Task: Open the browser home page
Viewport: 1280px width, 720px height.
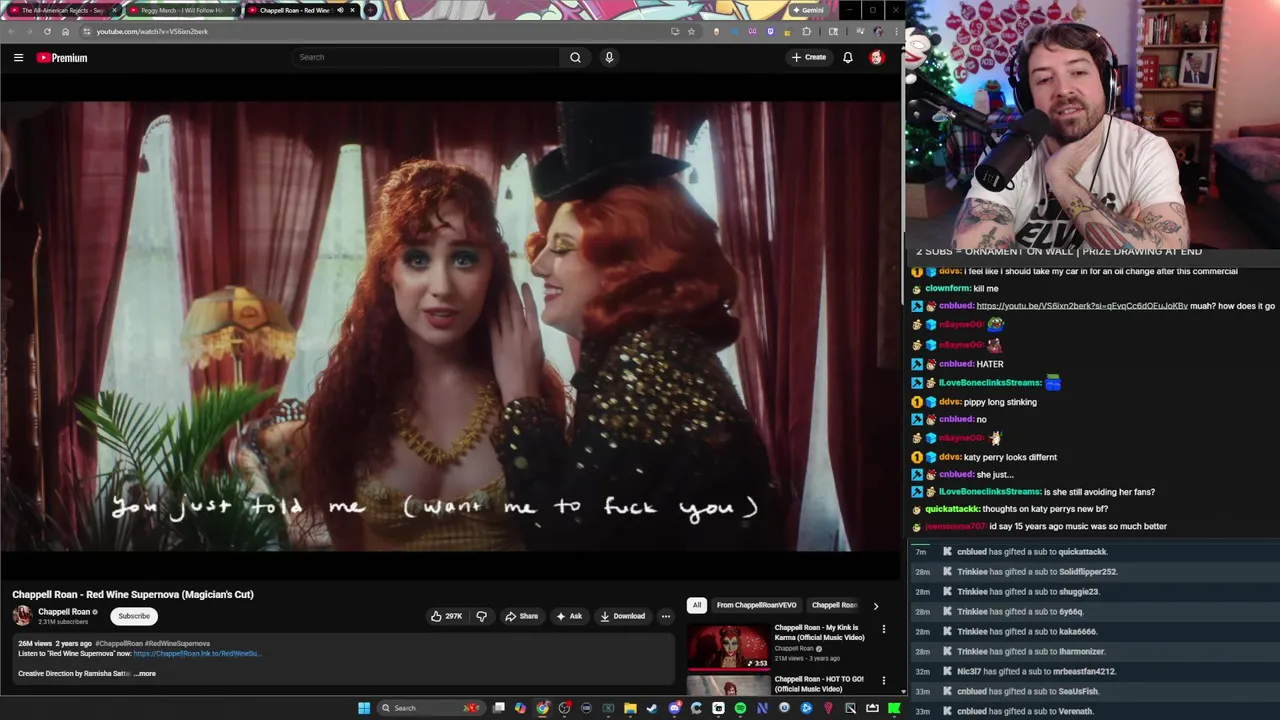Action: coord(65,31)
